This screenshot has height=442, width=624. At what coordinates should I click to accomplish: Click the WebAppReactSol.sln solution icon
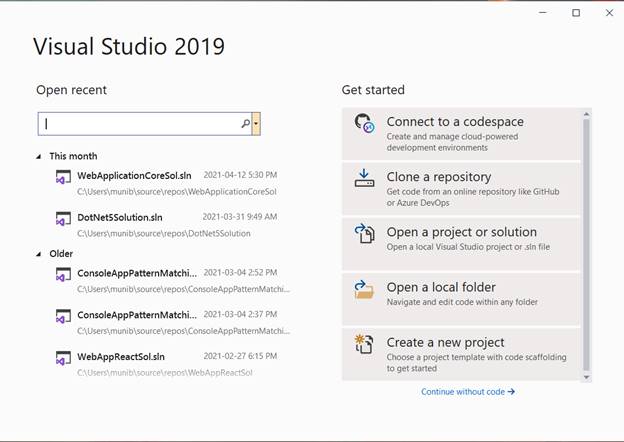(63, 358)
